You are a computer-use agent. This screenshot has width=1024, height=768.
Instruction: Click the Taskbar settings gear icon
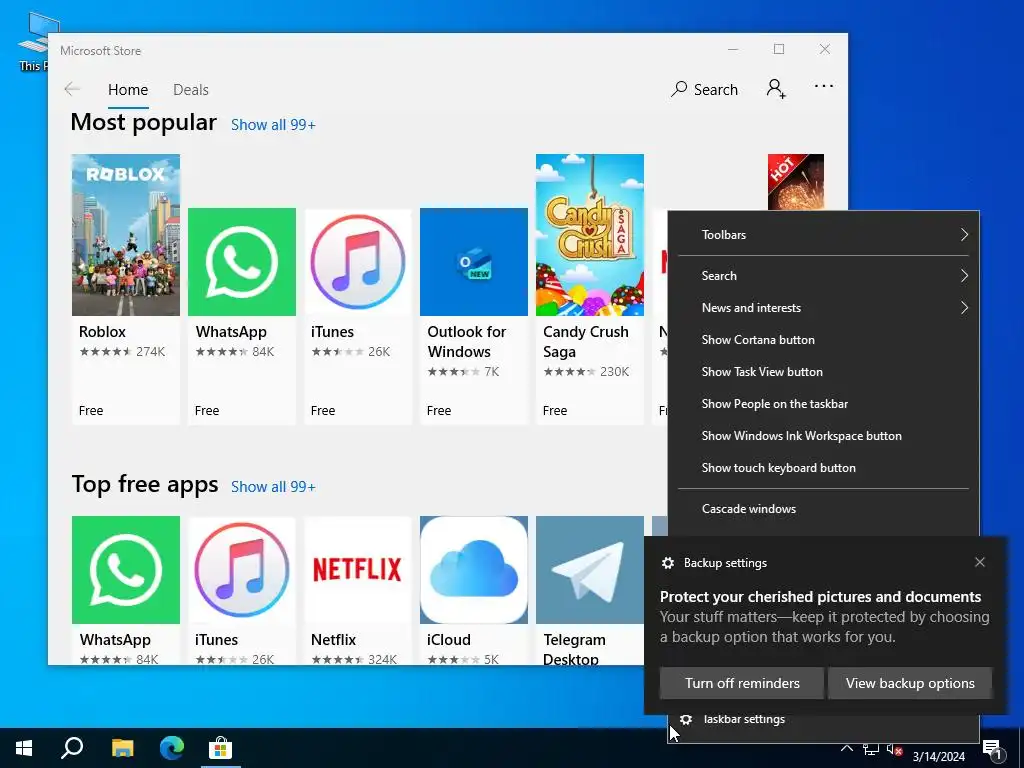(x=686, y=719)
